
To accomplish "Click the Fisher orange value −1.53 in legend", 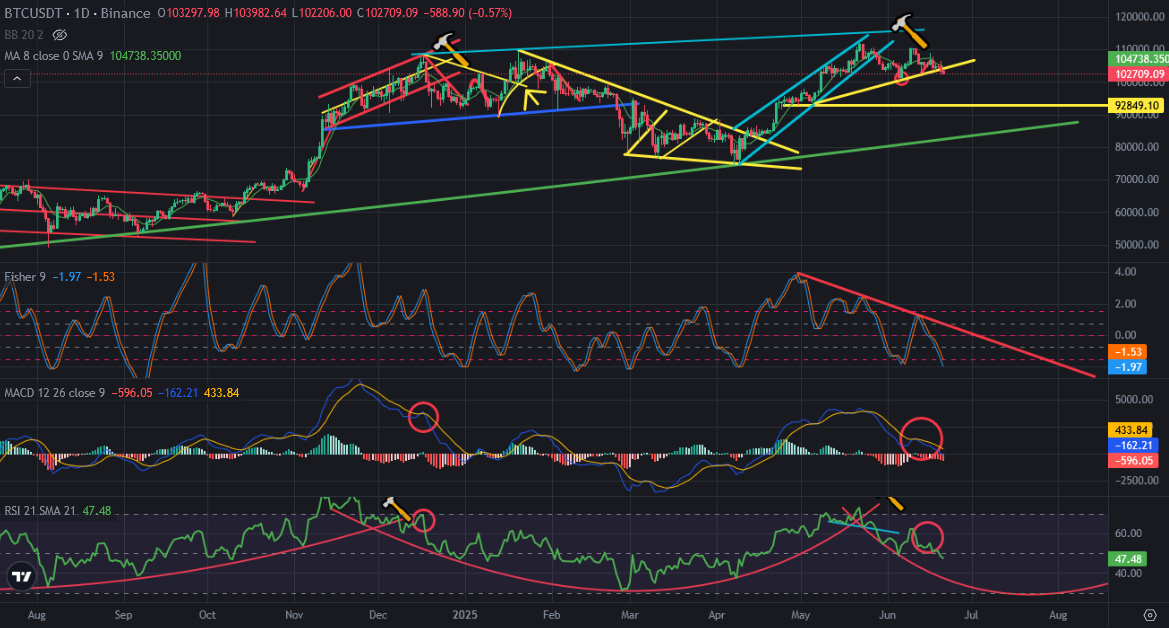I will pos(101,277).
